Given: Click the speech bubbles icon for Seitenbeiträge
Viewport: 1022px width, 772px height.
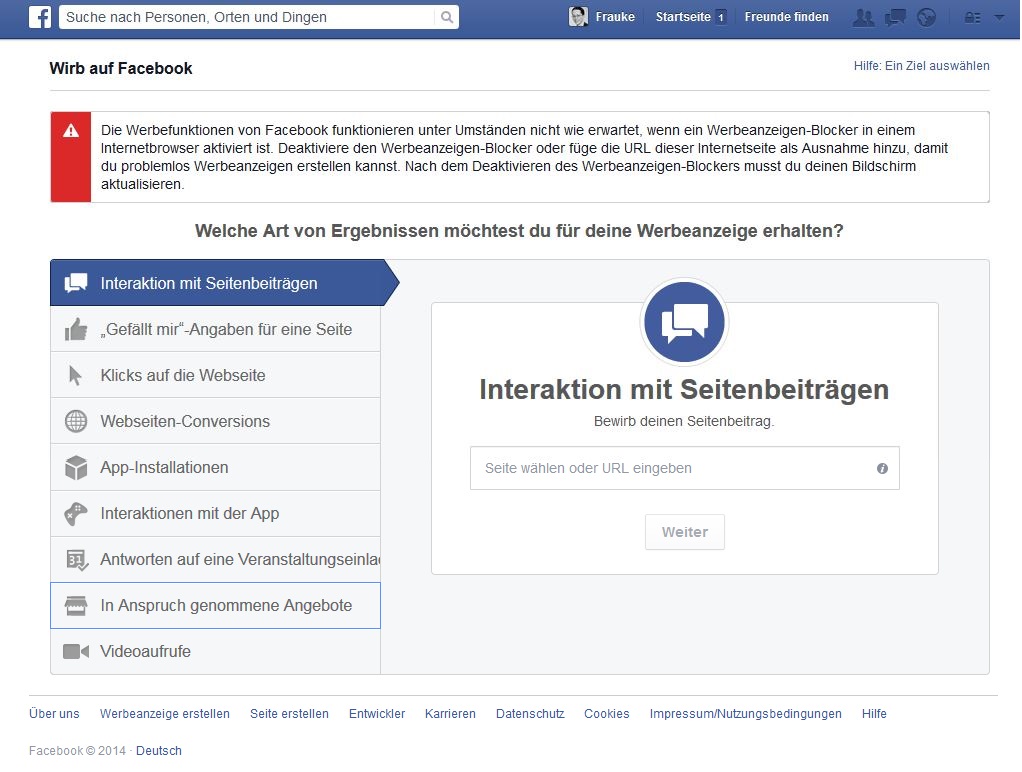Looking at the screenshot, I should pyautogui.click(x=76, y=283).
